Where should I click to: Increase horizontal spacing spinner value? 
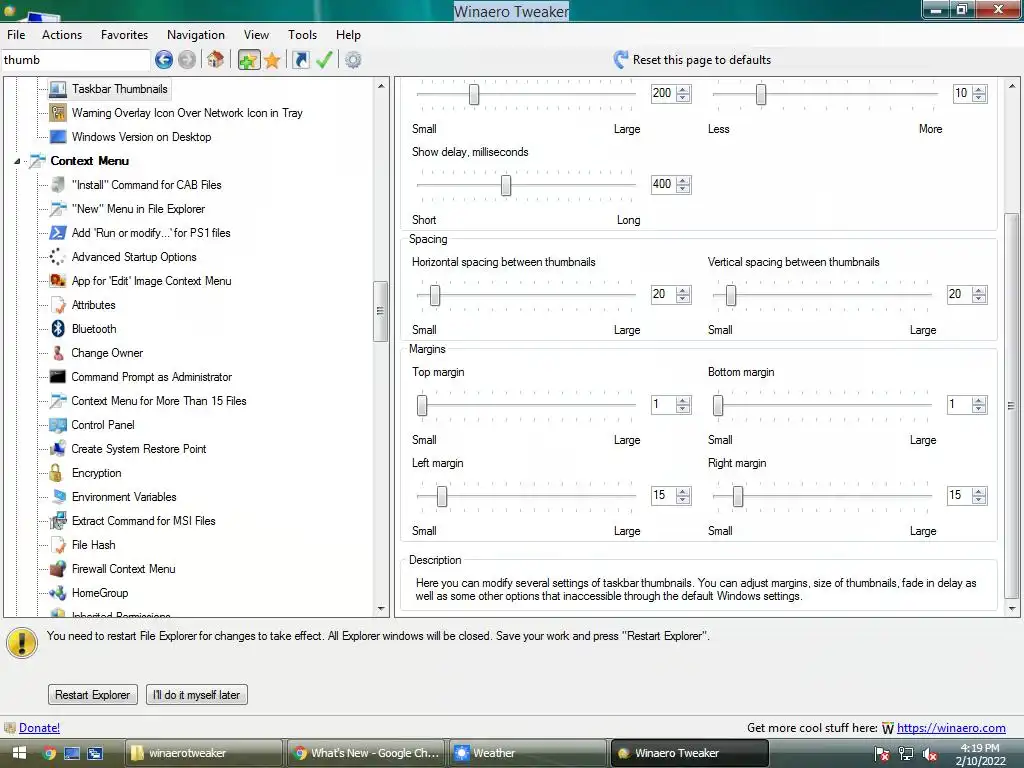coord(683,291)
